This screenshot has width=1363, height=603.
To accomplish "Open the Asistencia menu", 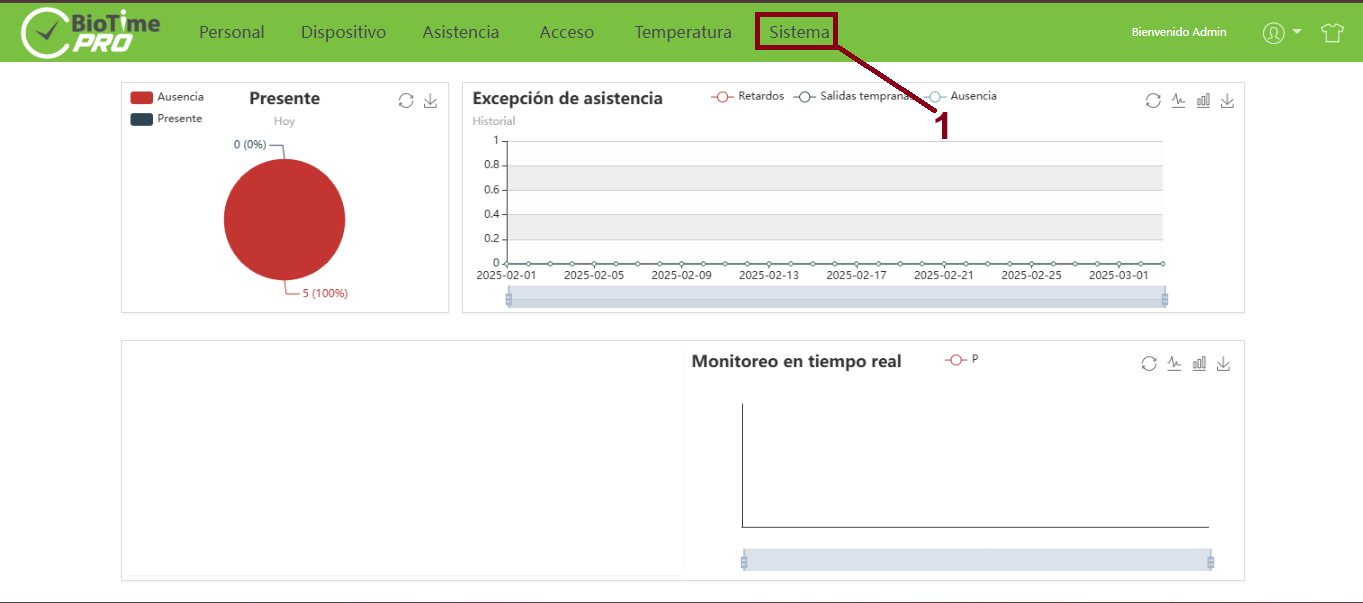I will (460, 31).
